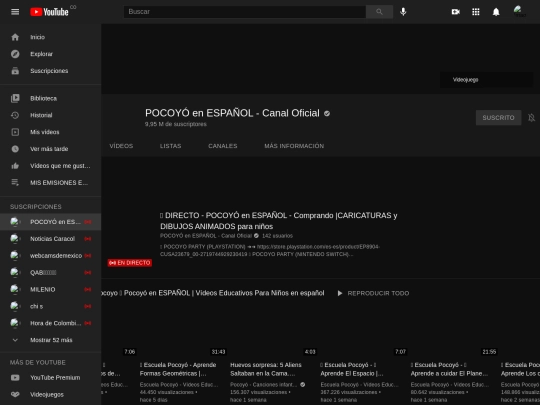Switch to the CANALES tab
The image size is (540, 405).
(223, 146)
